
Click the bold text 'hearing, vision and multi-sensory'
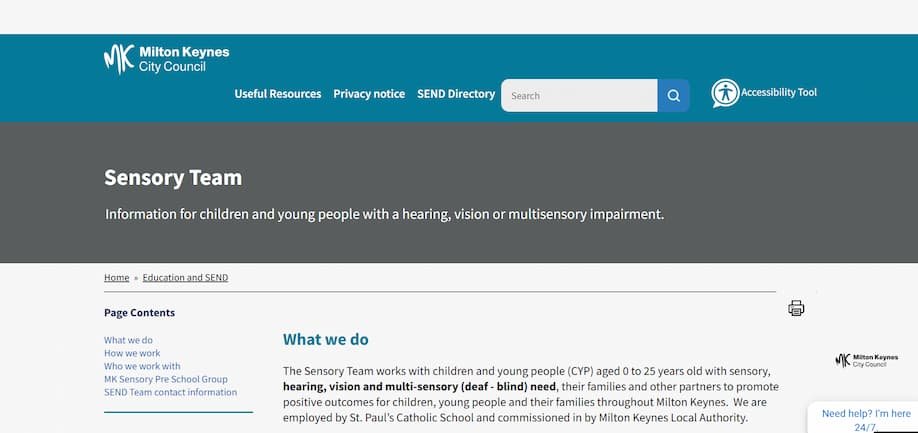(x=370, y=387)
